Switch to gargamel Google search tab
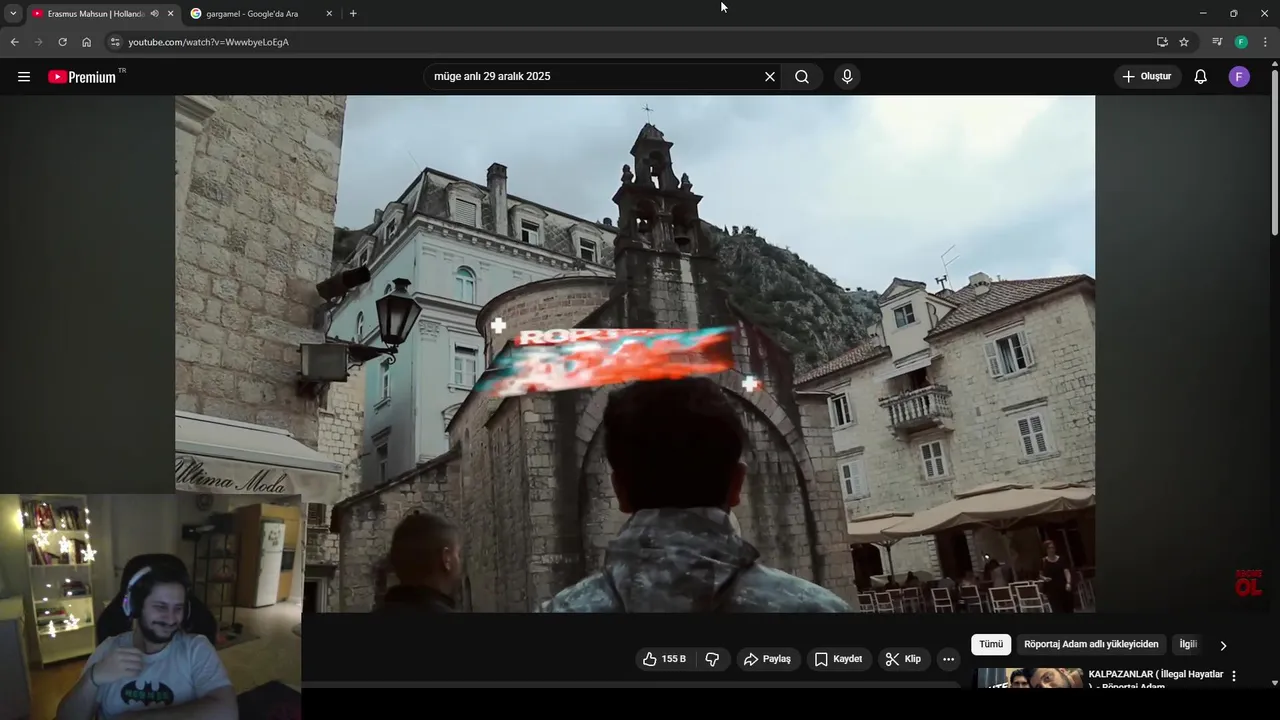Screen dimensions: 1280x720 click(x=252, y=13)
